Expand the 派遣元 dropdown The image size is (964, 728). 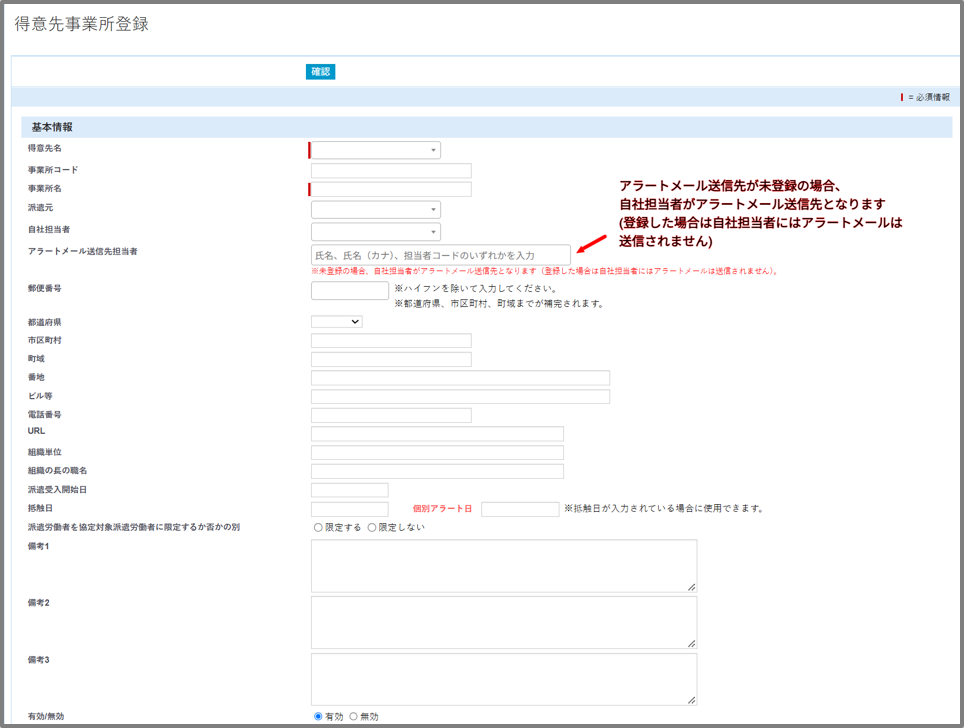pyautogui.click(x=376, y=210)
